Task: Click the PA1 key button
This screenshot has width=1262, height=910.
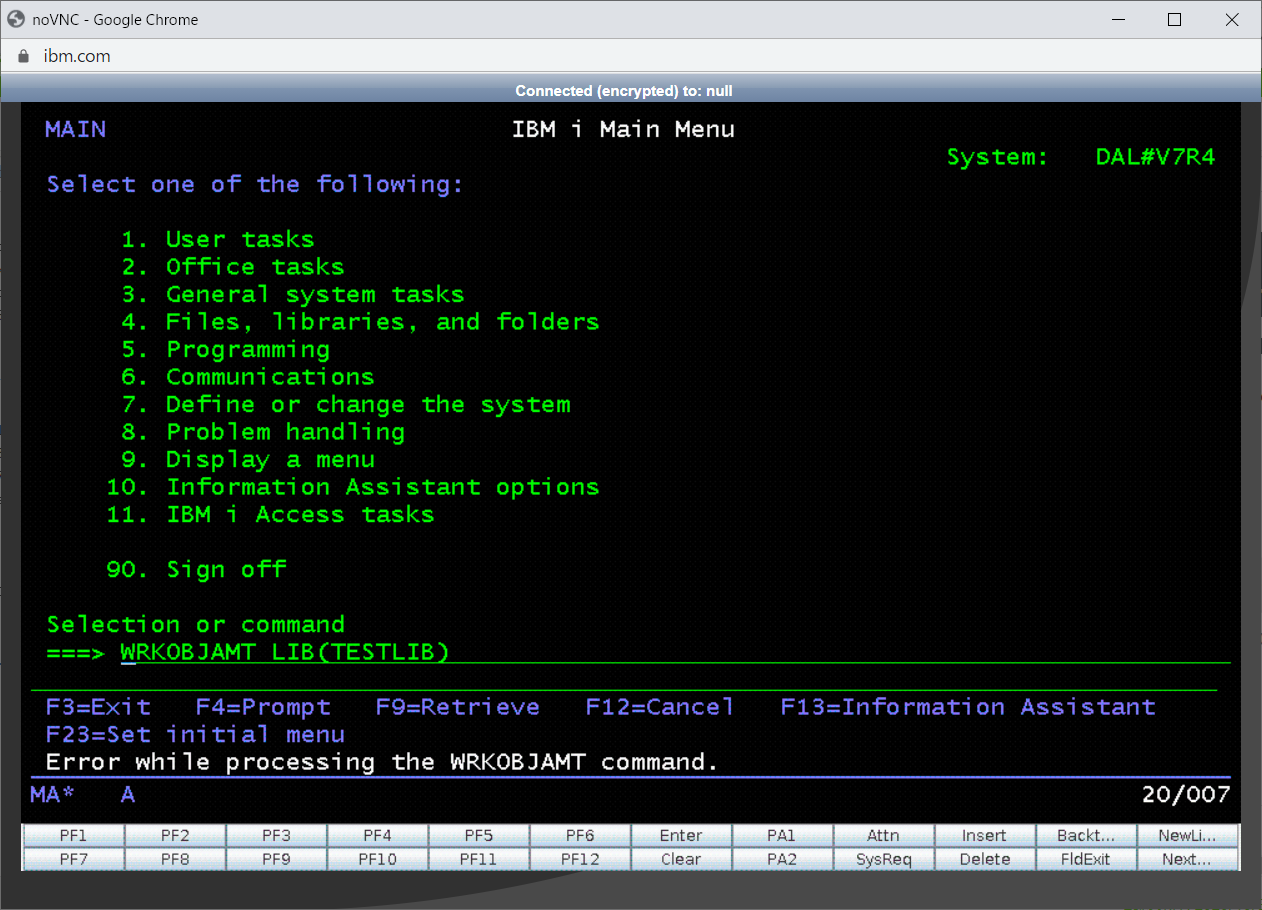Action: [782, 835]
